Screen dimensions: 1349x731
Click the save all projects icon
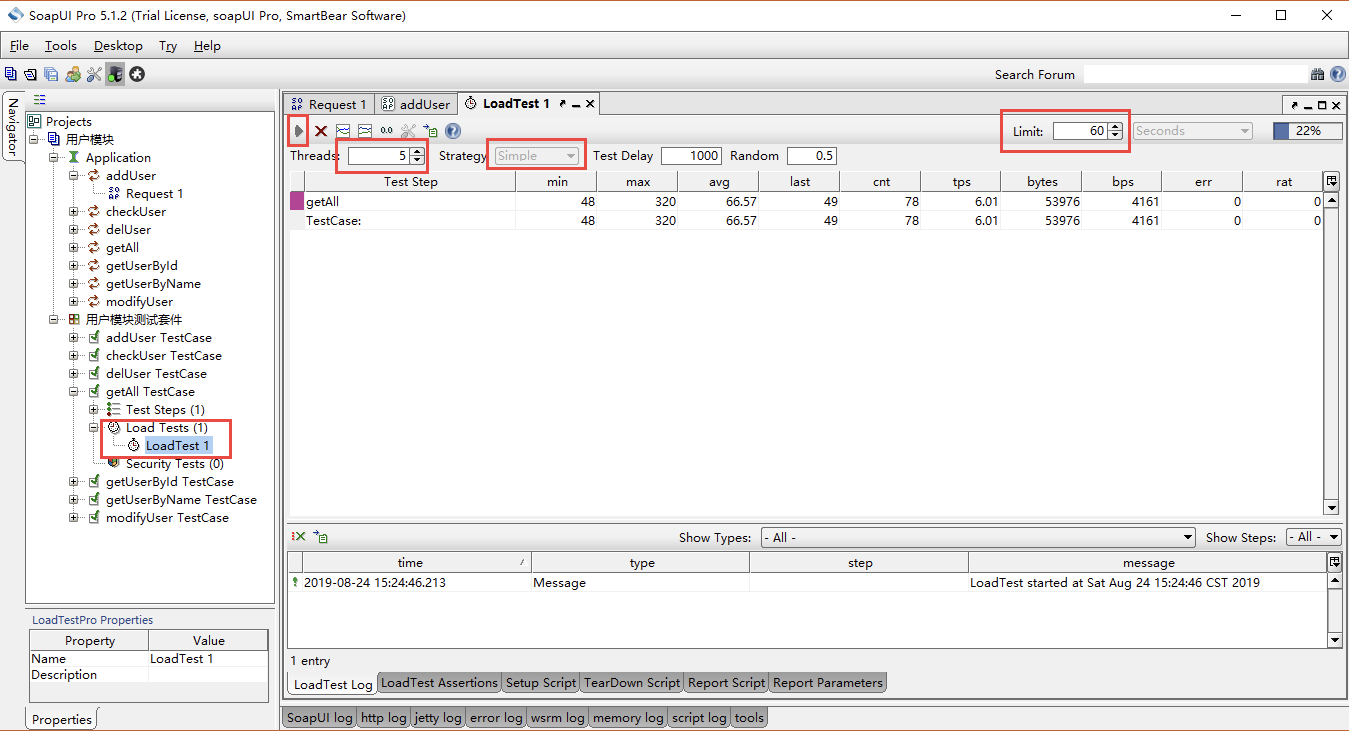[51, 74]
